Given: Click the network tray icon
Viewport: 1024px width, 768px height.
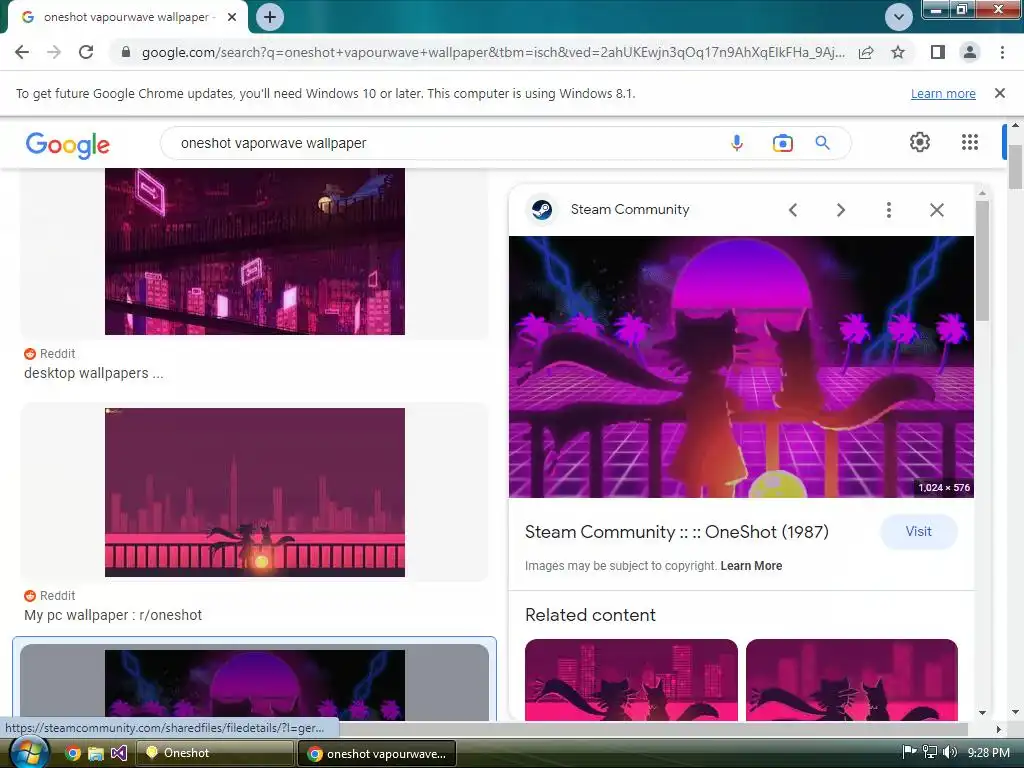Looking at the screenshot, I should [930, 752].
